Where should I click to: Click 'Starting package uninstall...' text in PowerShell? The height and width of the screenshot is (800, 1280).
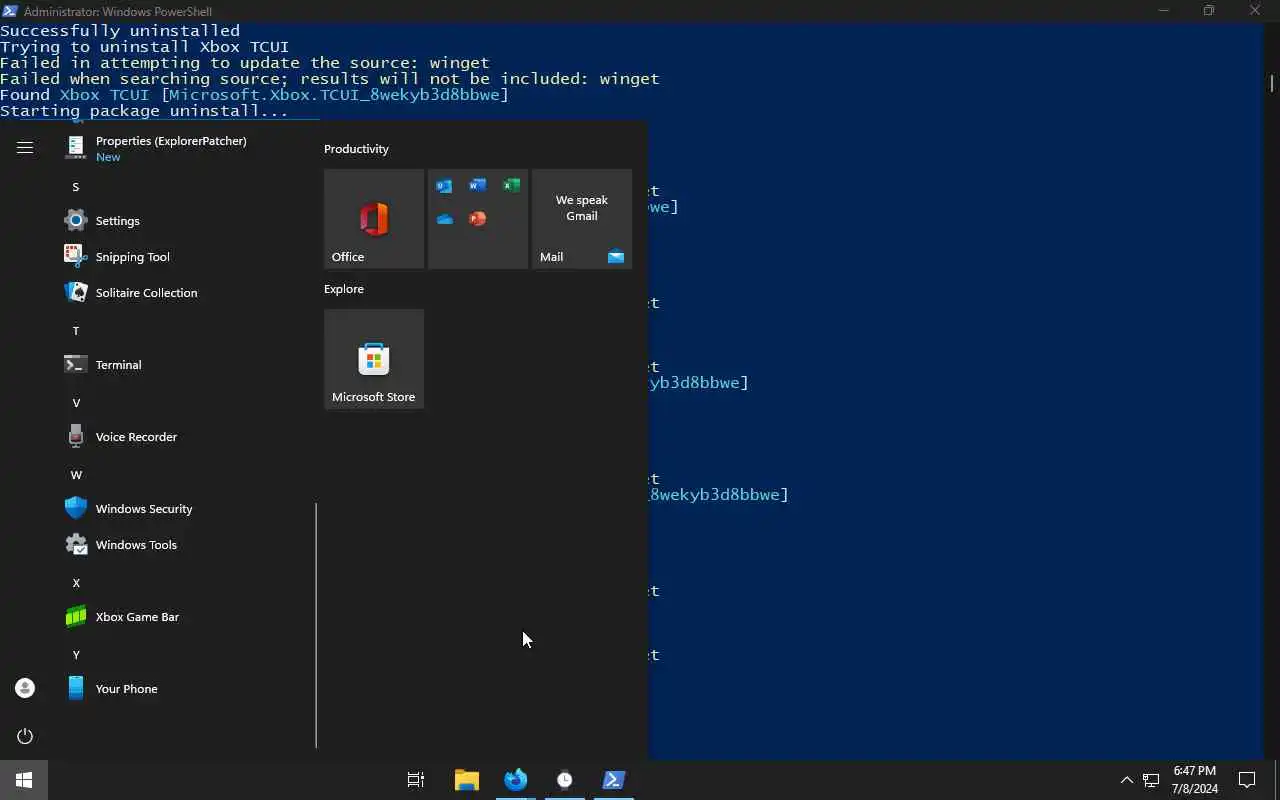pyautogui.click(x=144, y=111)
